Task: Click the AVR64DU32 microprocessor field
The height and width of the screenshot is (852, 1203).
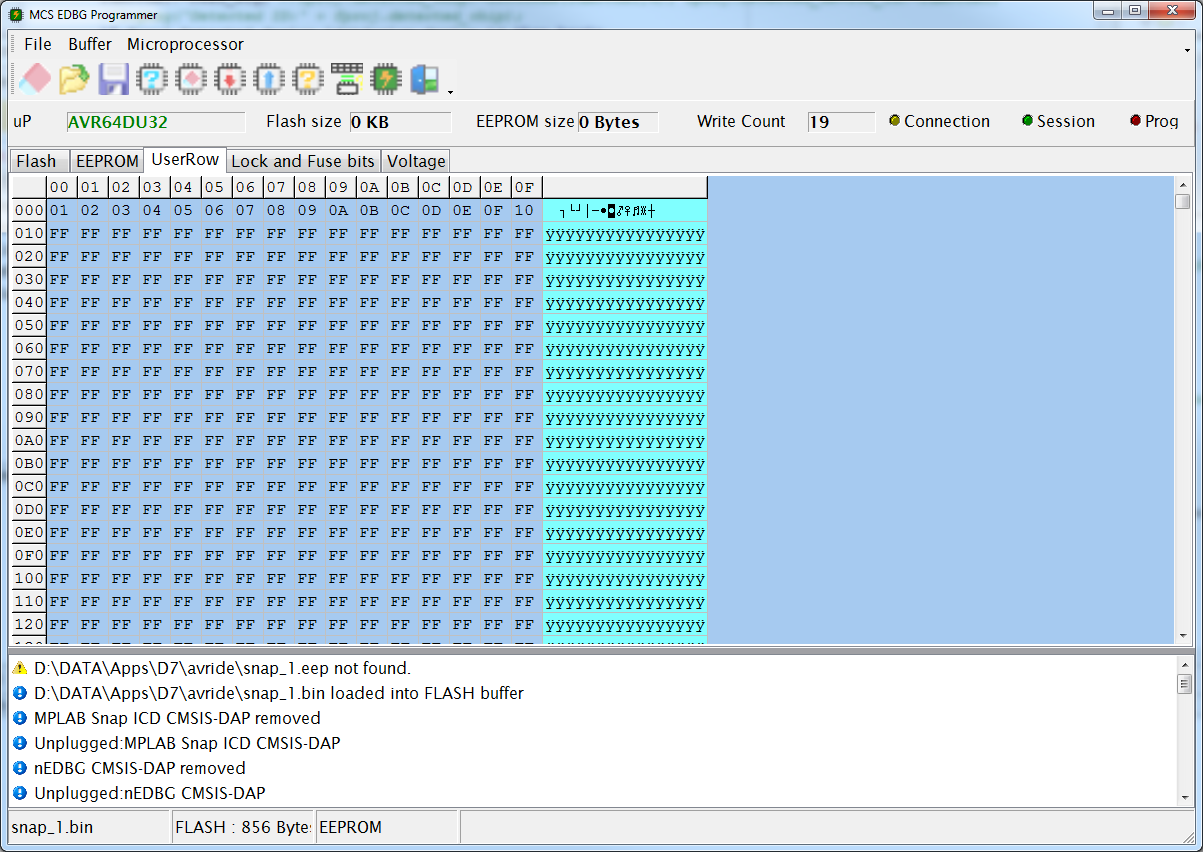Action: [155, 122]
